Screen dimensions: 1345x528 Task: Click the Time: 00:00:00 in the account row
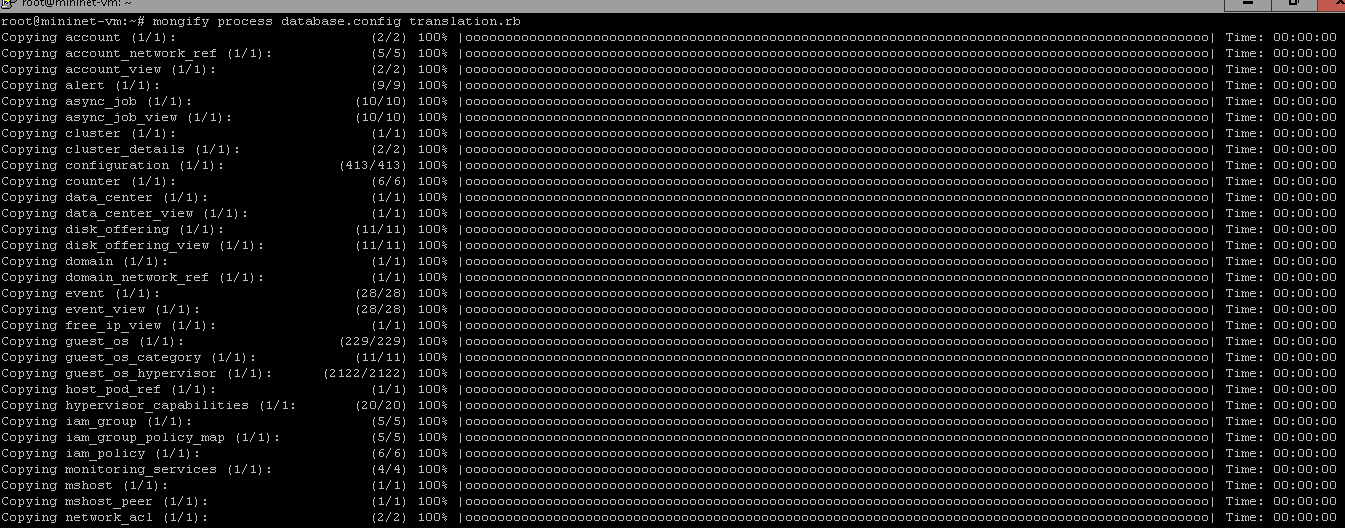(x=1281, y=37)
